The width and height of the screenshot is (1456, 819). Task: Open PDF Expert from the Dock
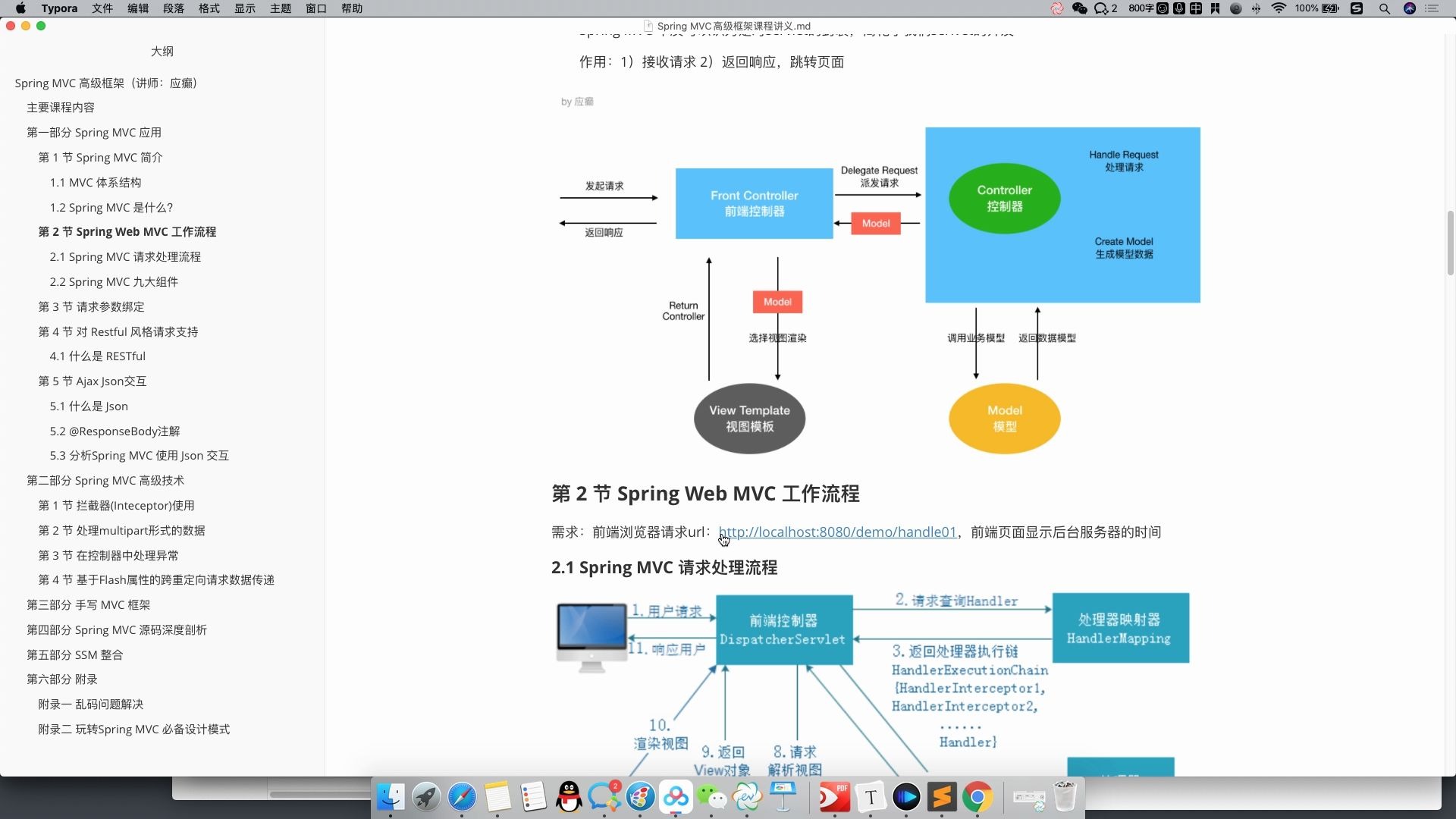click(834, 797)
